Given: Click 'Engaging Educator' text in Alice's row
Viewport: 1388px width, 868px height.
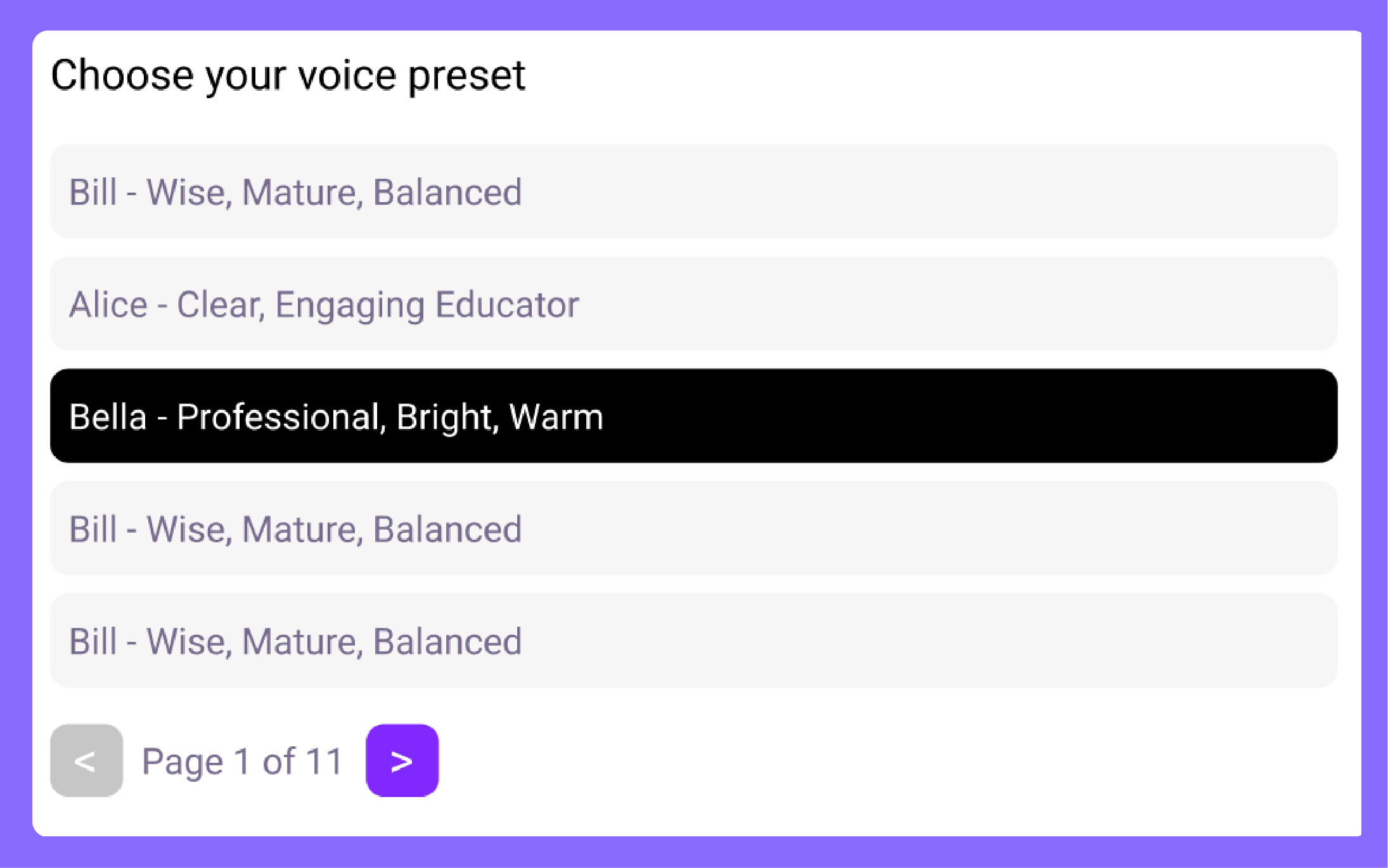Looking at the screenshot, I should 427,305.
